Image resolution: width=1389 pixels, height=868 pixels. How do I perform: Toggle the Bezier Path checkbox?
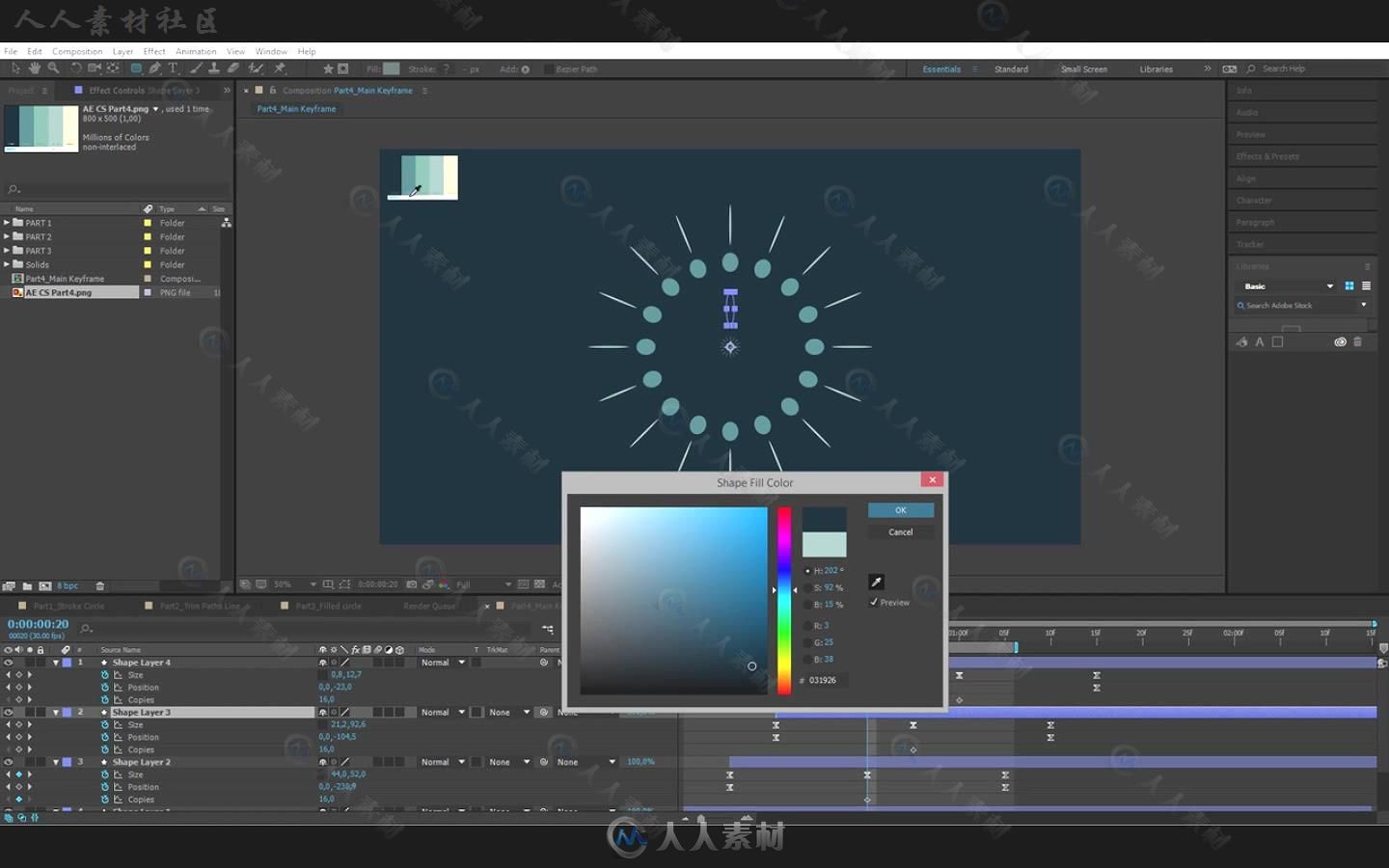pyautogui.click(x=548, y=69)
